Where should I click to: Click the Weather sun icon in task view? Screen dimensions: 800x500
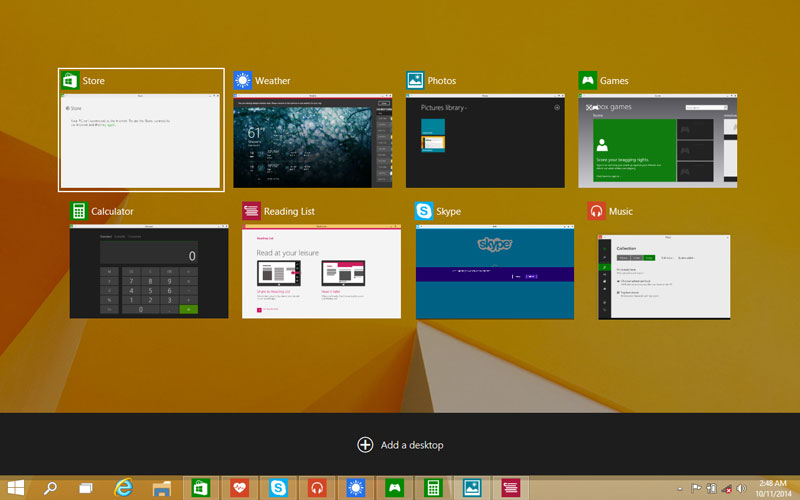pos(242,81)
